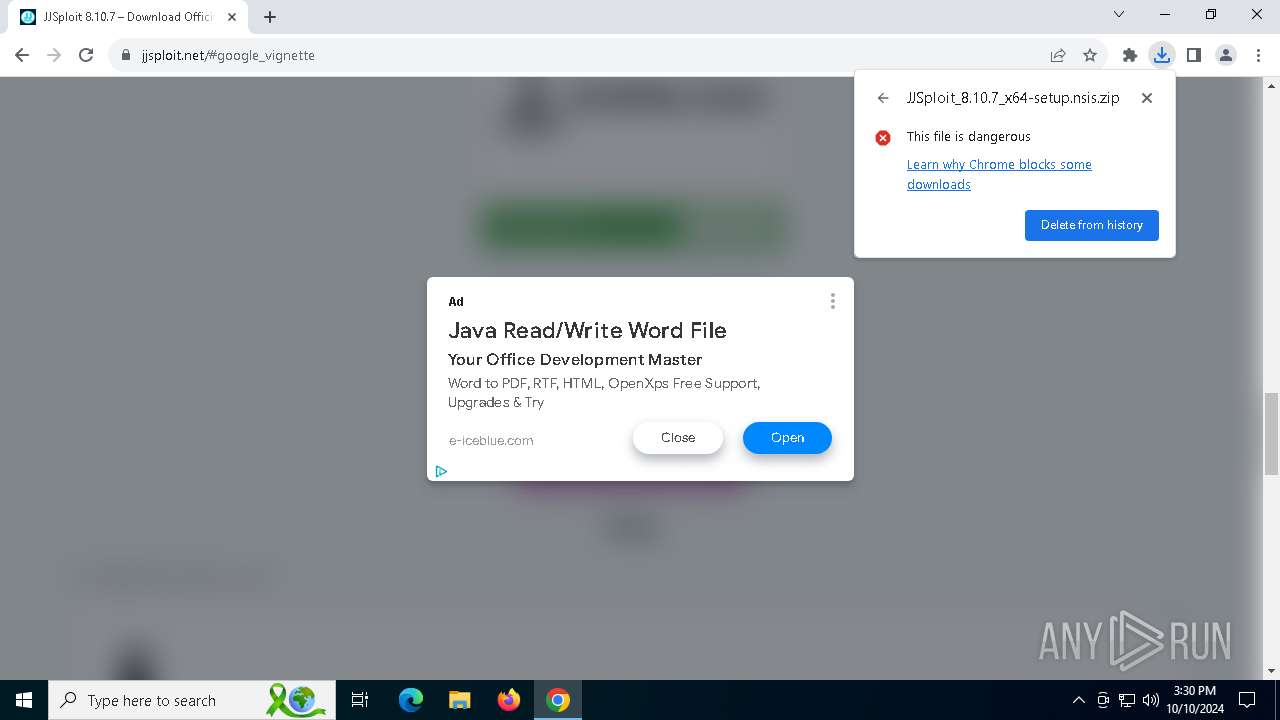
Task: Open the Windows Start menu
Action: [x=24, y=700]
